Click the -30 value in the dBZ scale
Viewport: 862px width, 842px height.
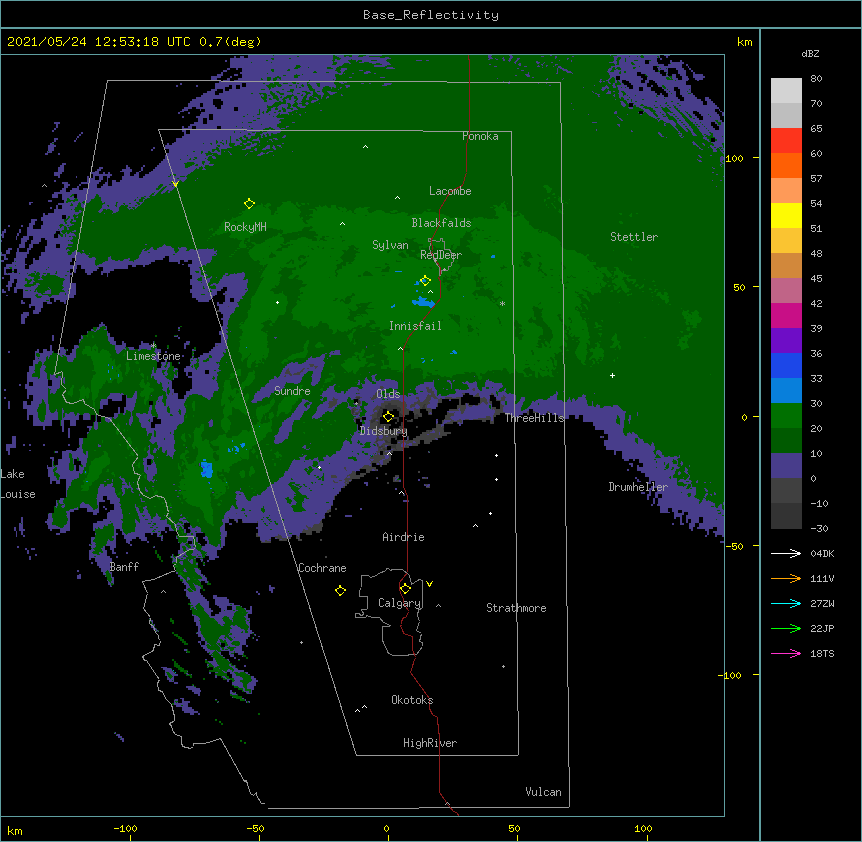819,528
